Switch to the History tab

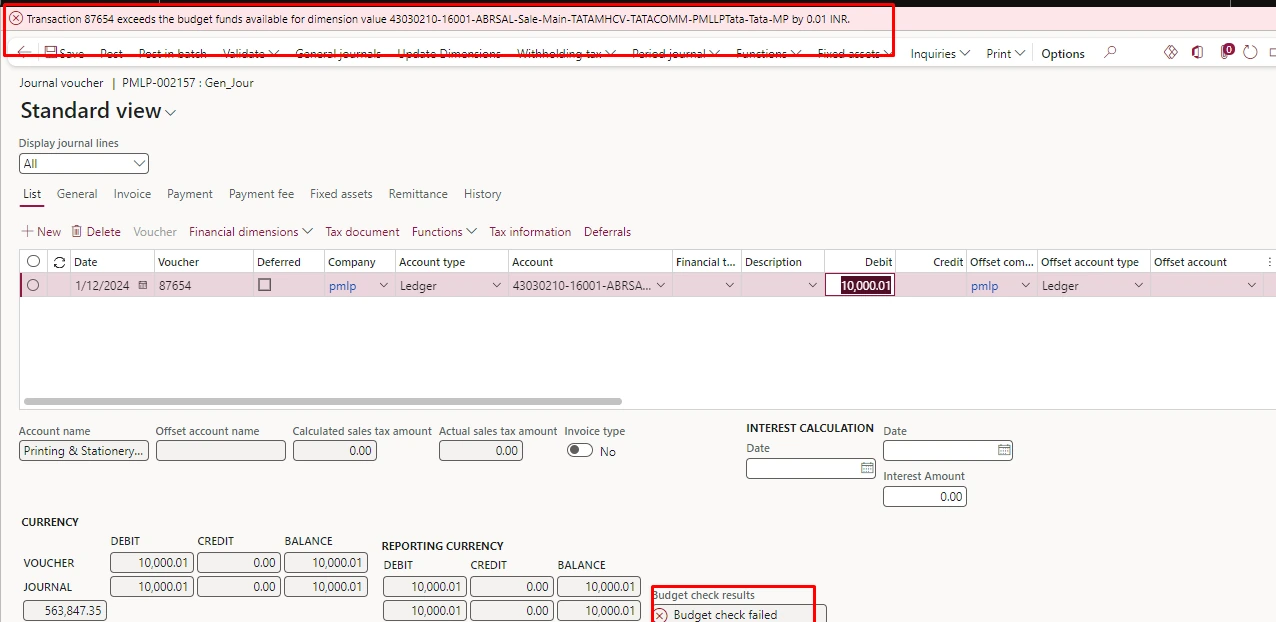[482, 194]
